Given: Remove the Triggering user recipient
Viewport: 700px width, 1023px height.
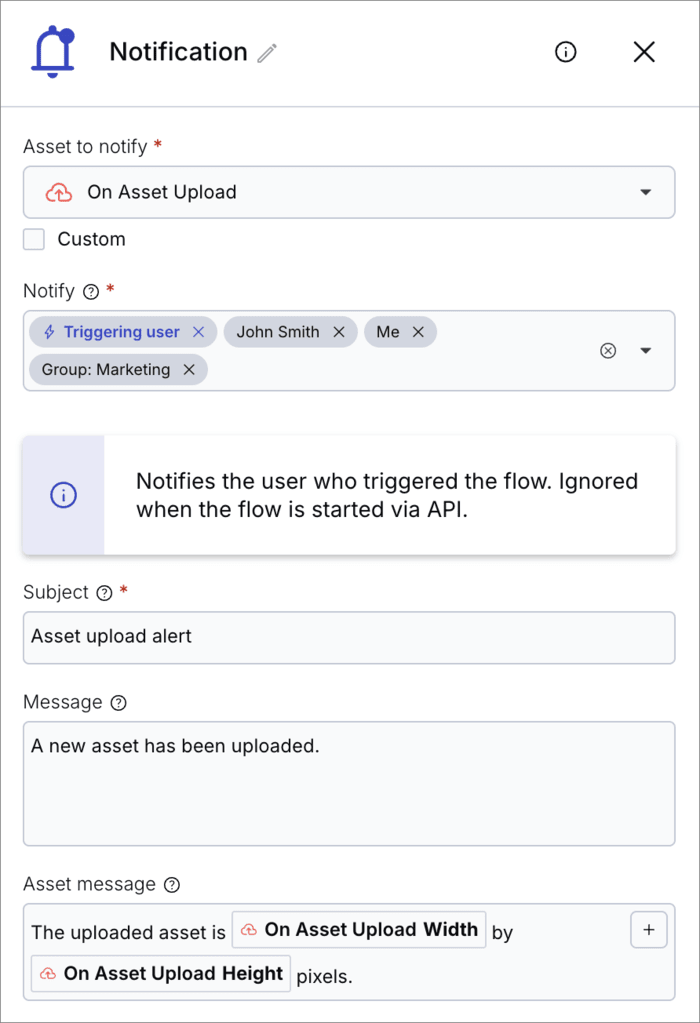Looking at the screenshot, I should tap(198, 332).
